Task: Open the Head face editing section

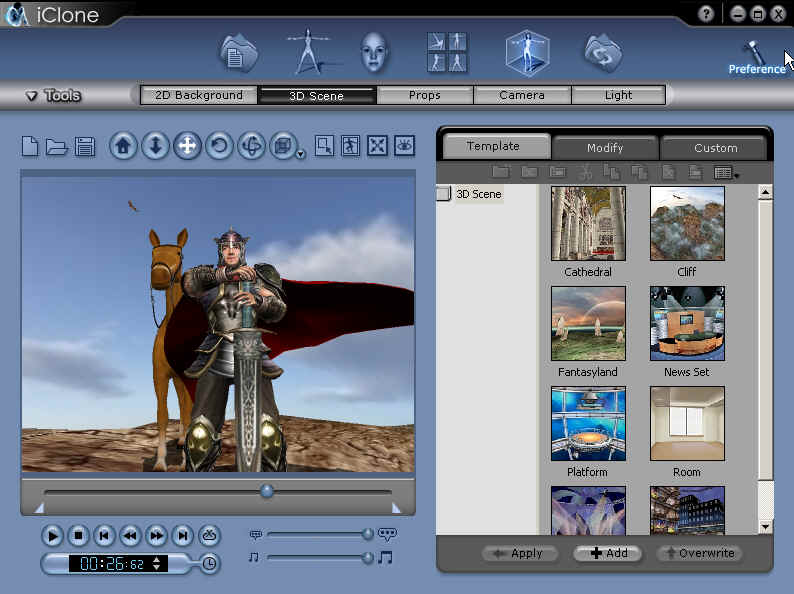Action: pos(374,52)
